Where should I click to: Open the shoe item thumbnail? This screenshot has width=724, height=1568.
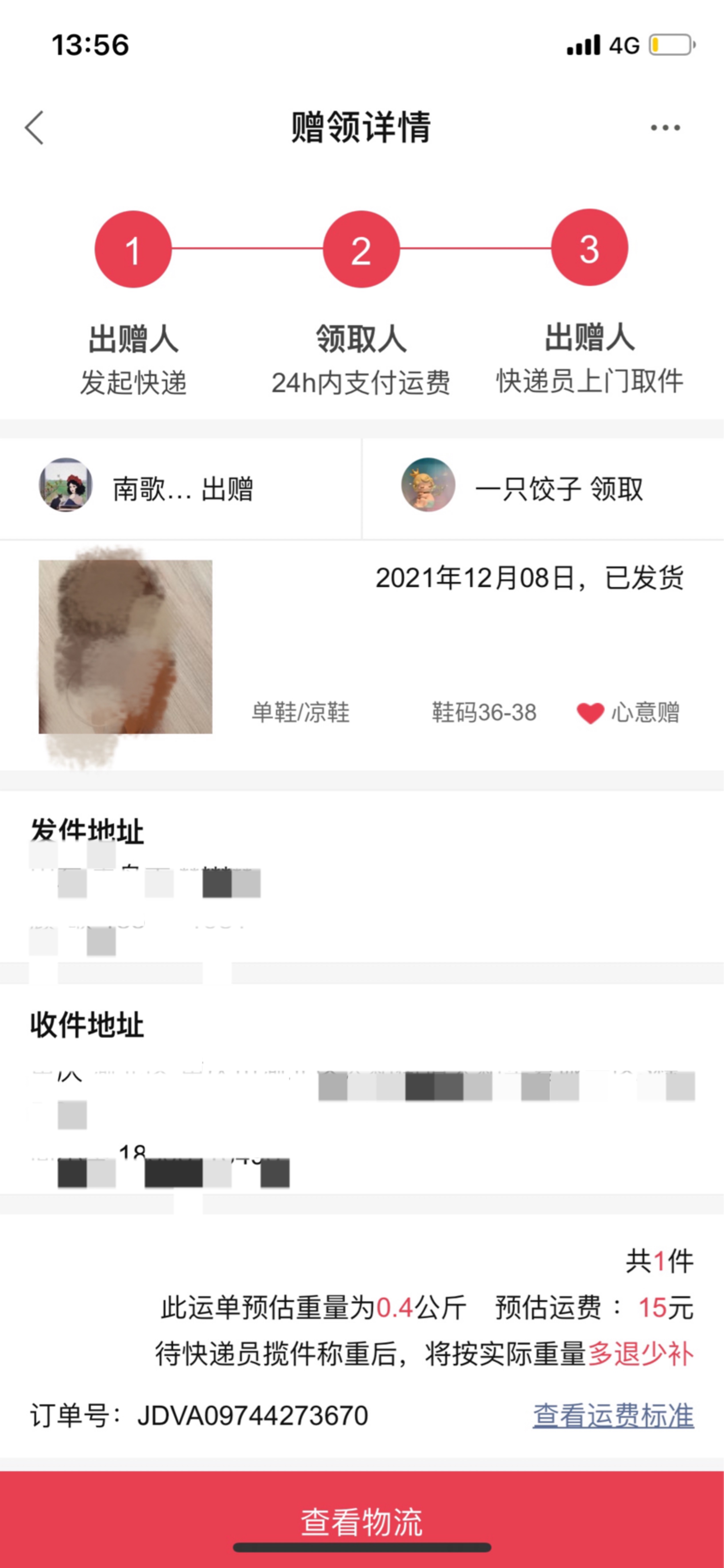coord(125,647)
